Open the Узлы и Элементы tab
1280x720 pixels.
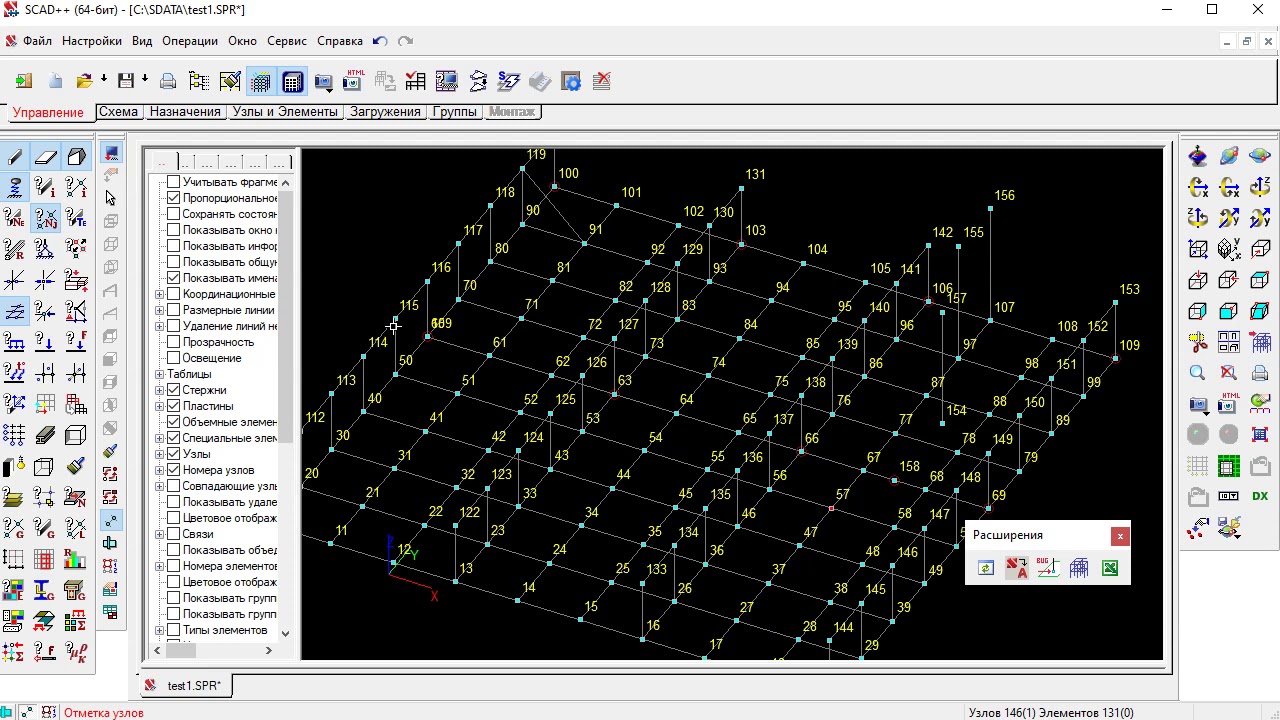click(x=285, y=112)
